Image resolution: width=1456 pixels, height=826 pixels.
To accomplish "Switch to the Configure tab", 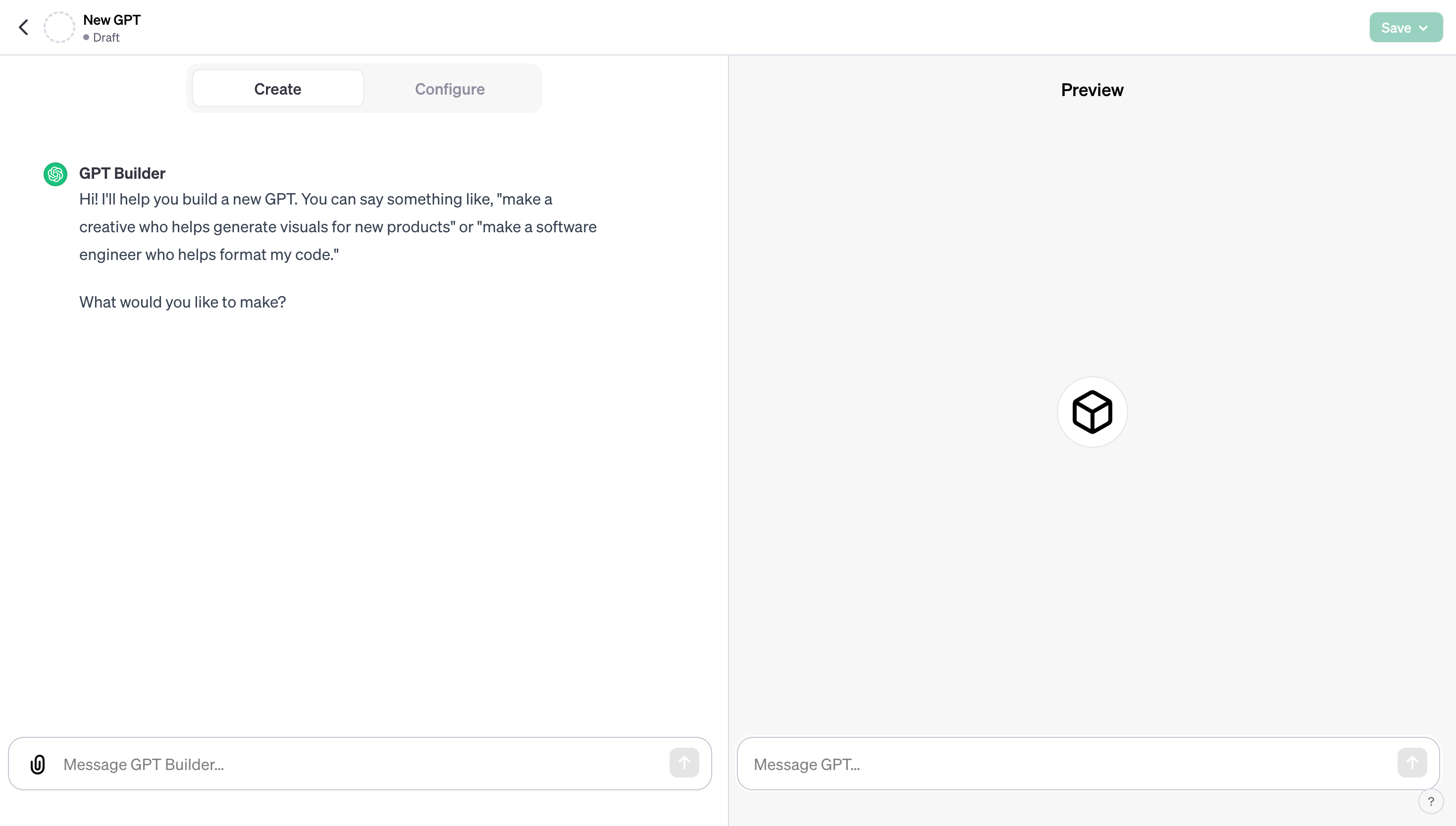I will click(x=450, y=89).
